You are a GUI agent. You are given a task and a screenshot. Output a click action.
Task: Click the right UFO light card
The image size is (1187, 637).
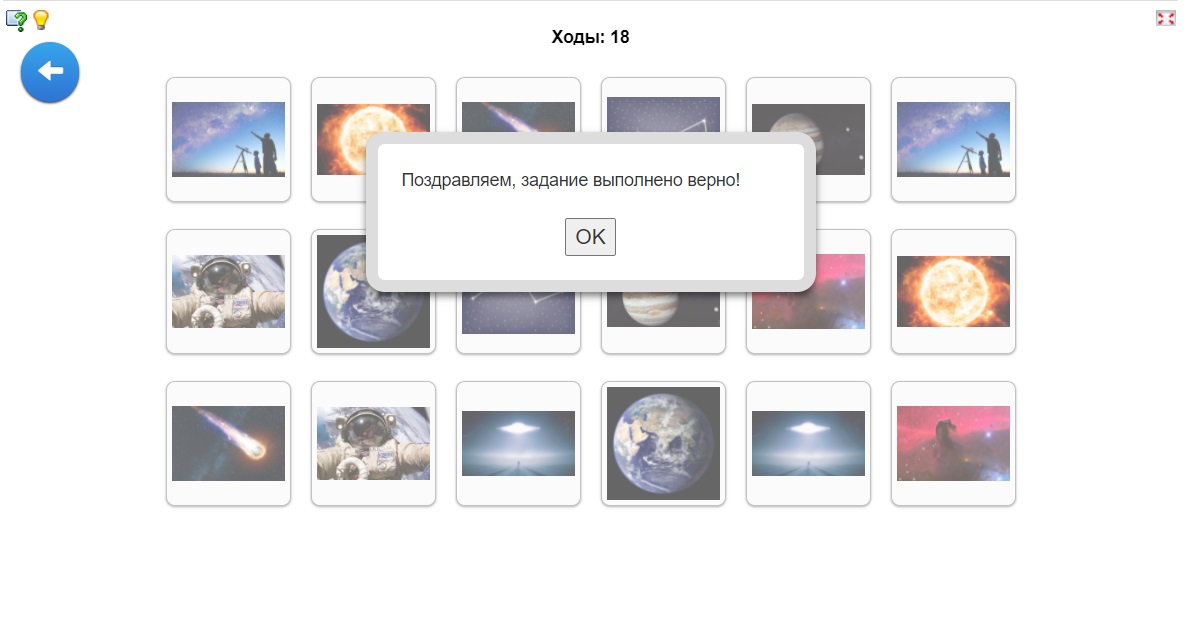pos(808,443)
